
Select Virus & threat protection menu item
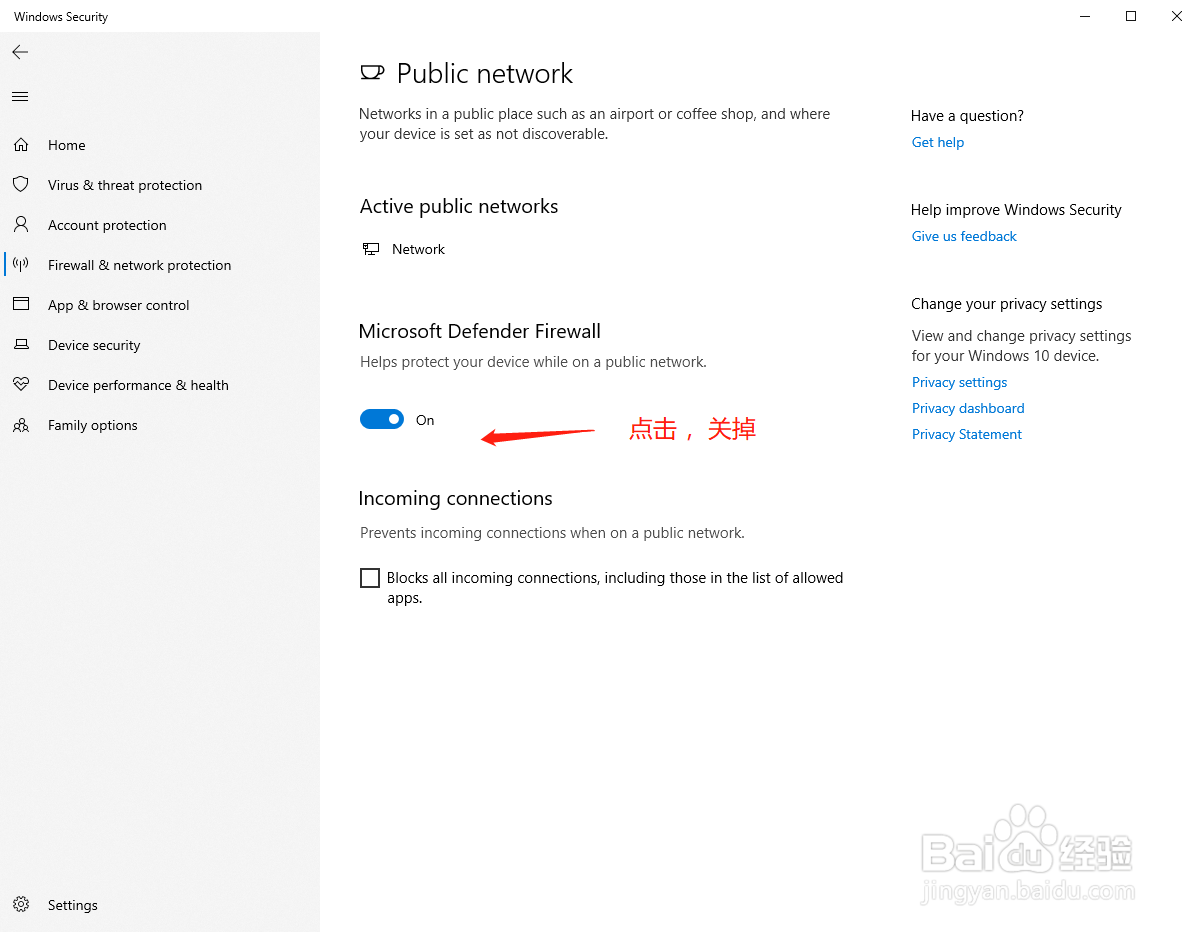(125, 185)
